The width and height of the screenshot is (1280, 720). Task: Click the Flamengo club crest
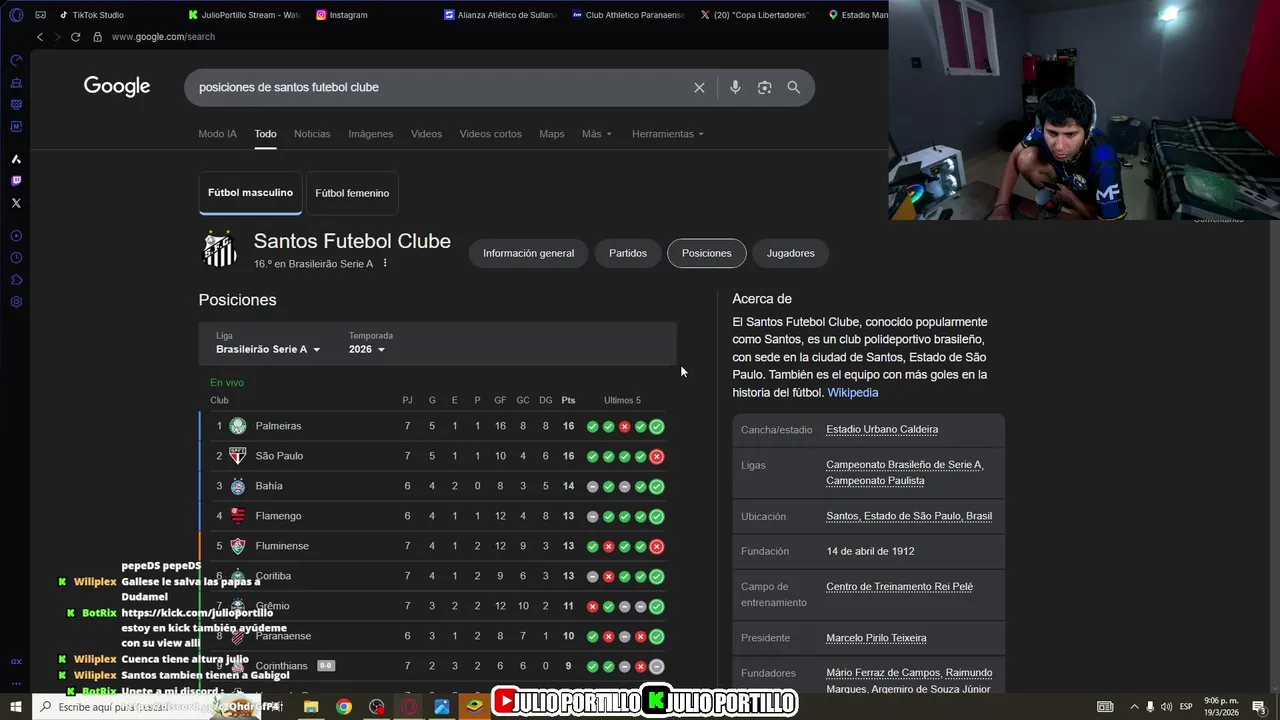pos(238,516)
